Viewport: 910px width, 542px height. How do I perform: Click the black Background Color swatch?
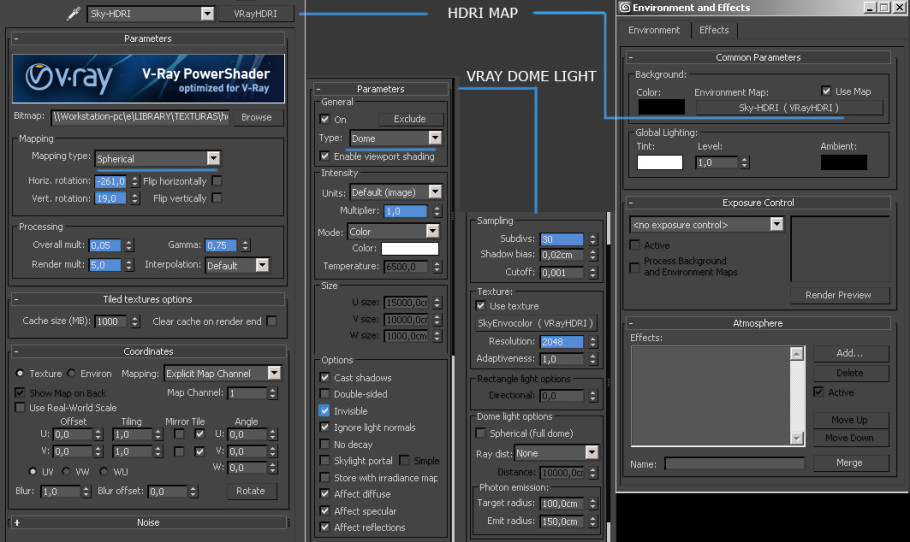click(662, 107)
